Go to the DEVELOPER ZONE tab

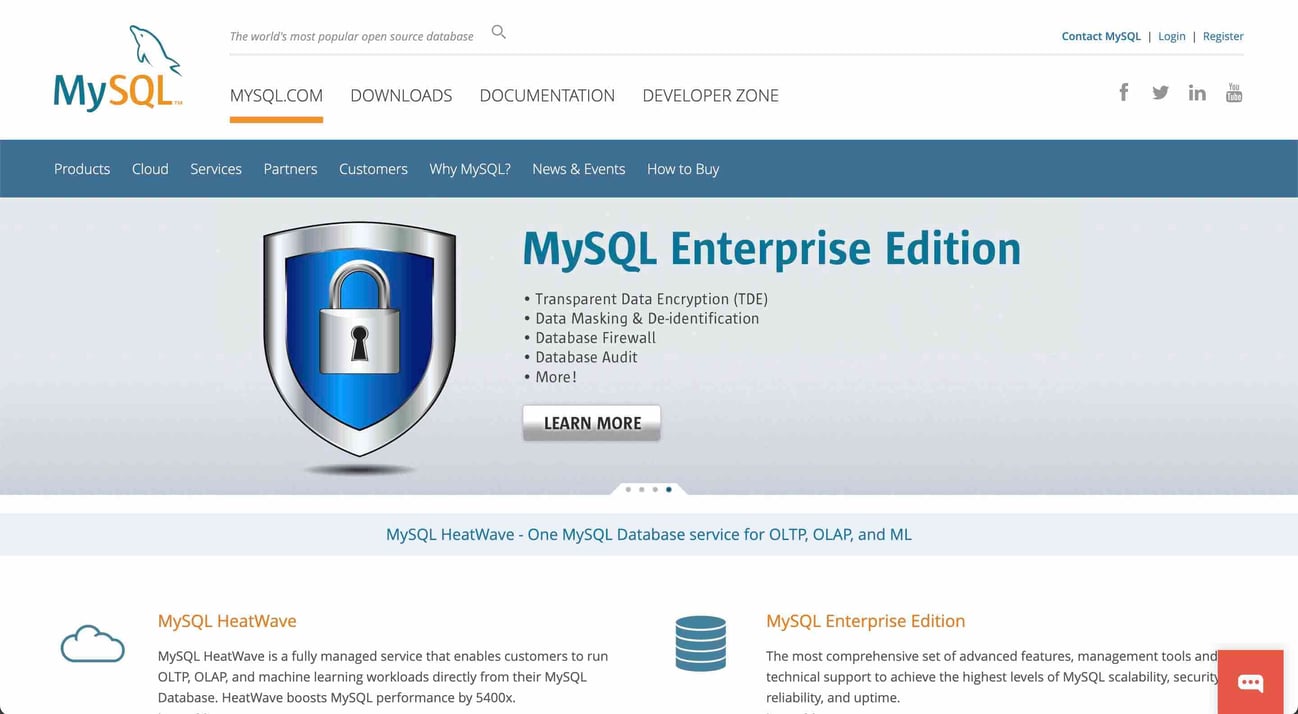[x=710, y=96]
